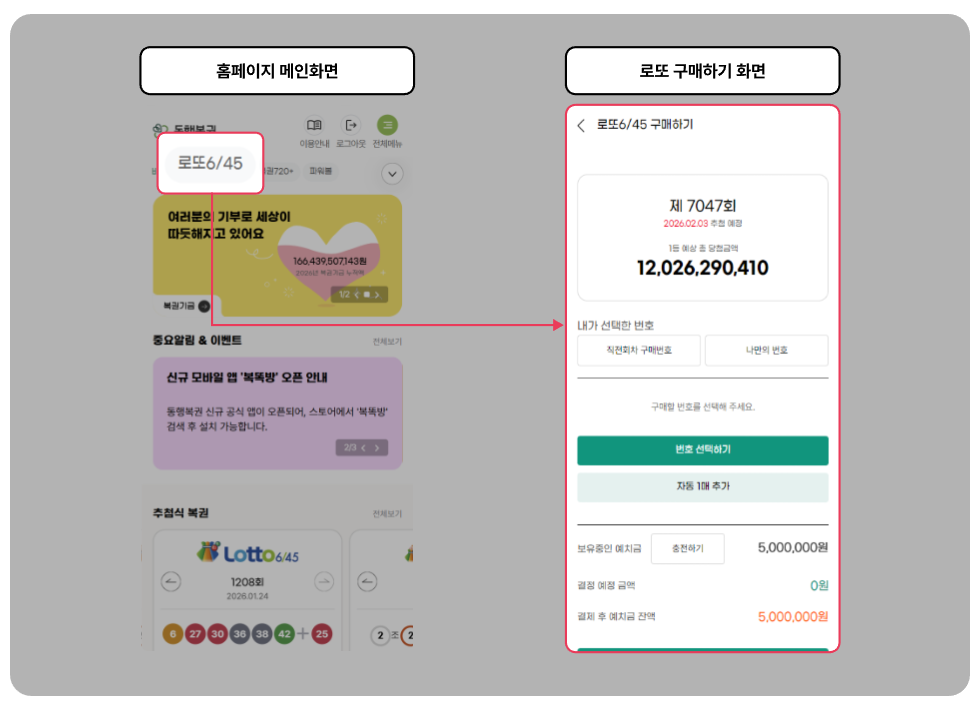Click the 로그아웃 logout icon
This screenshot has height=704, width=980.
(351, 125)
